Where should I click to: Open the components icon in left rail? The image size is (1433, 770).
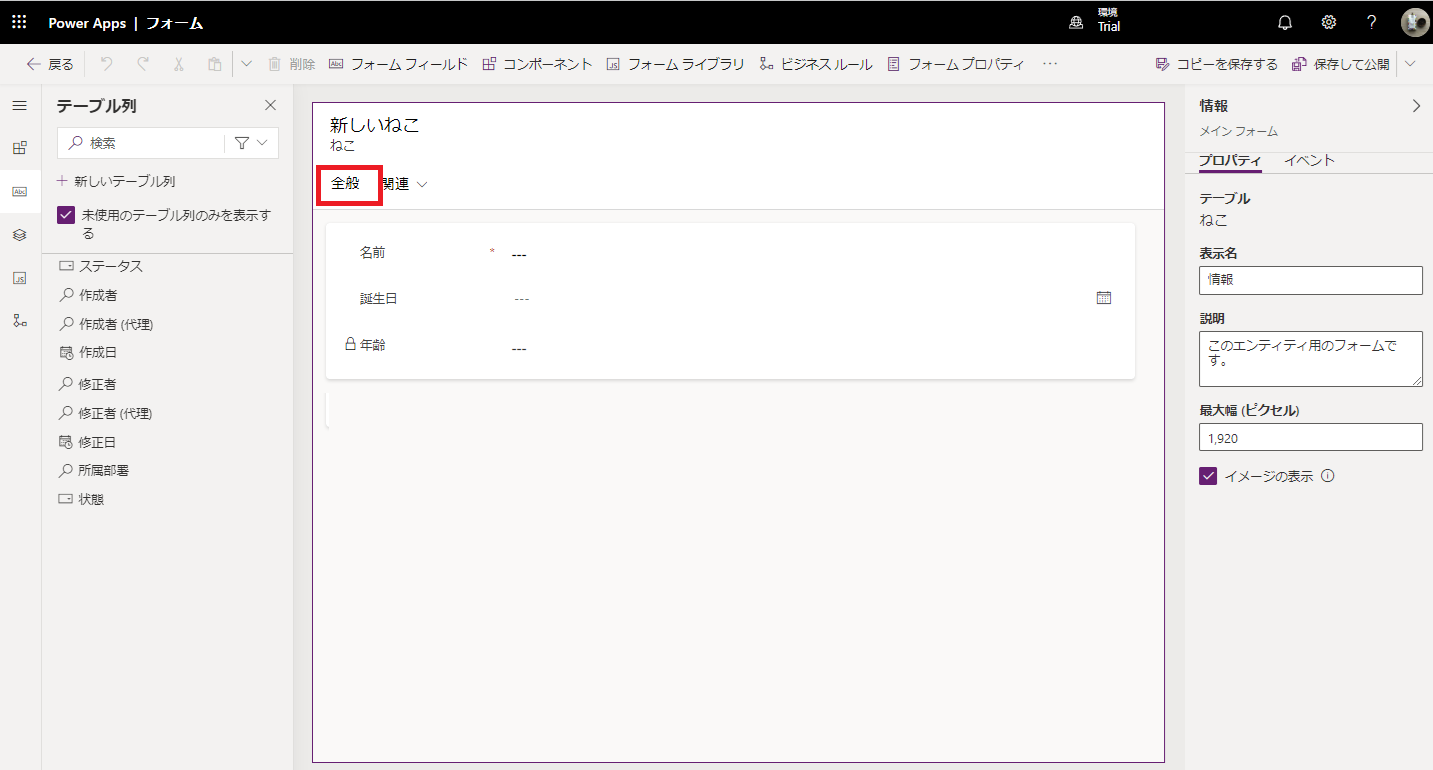coord(19,148)
